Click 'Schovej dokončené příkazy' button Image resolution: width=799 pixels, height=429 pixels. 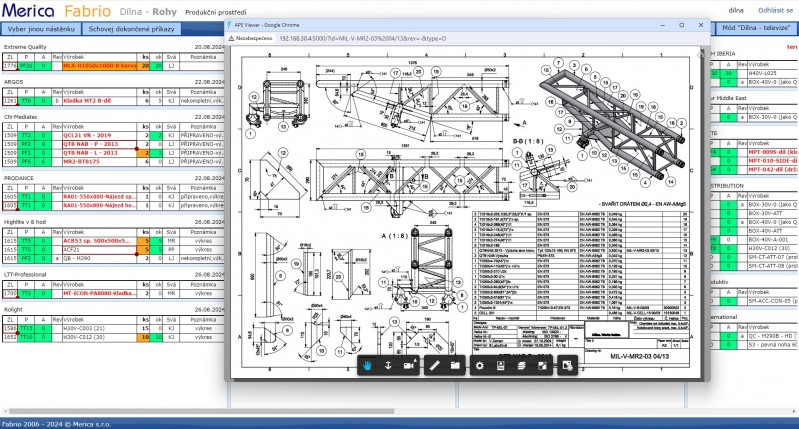[x=133, y=29]
